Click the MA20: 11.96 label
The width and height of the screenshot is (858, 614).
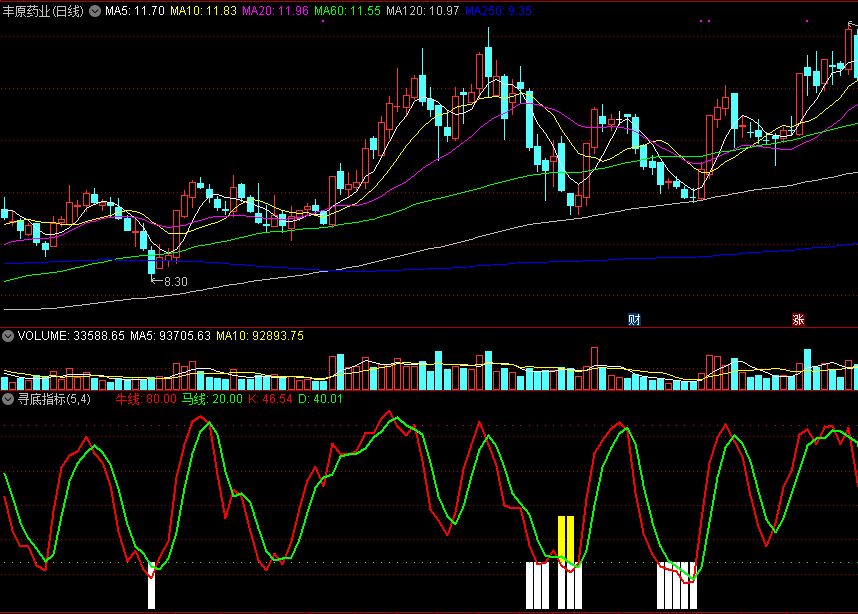tap(275, 11)
